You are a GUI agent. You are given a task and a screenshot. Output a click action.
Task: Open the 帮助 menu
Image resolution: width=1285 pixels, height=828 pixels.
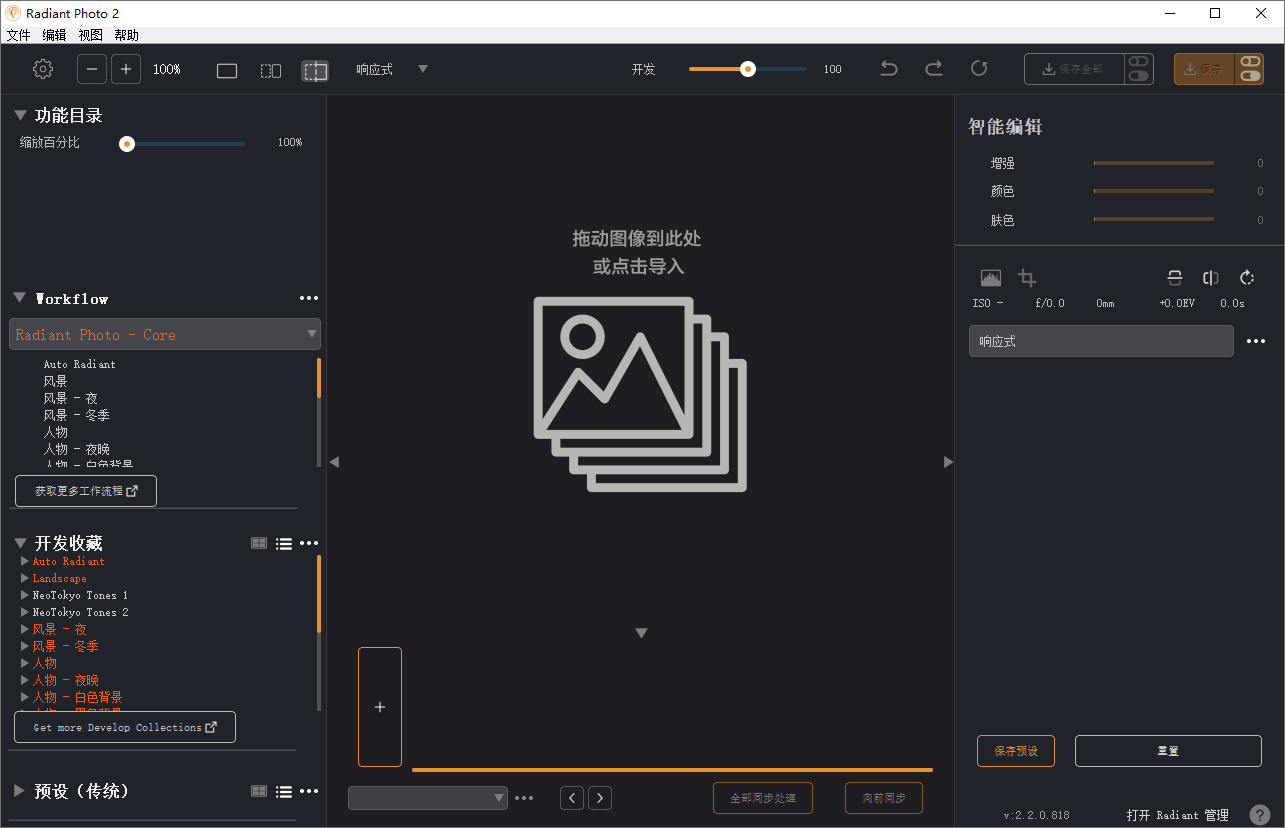point(126,35)
